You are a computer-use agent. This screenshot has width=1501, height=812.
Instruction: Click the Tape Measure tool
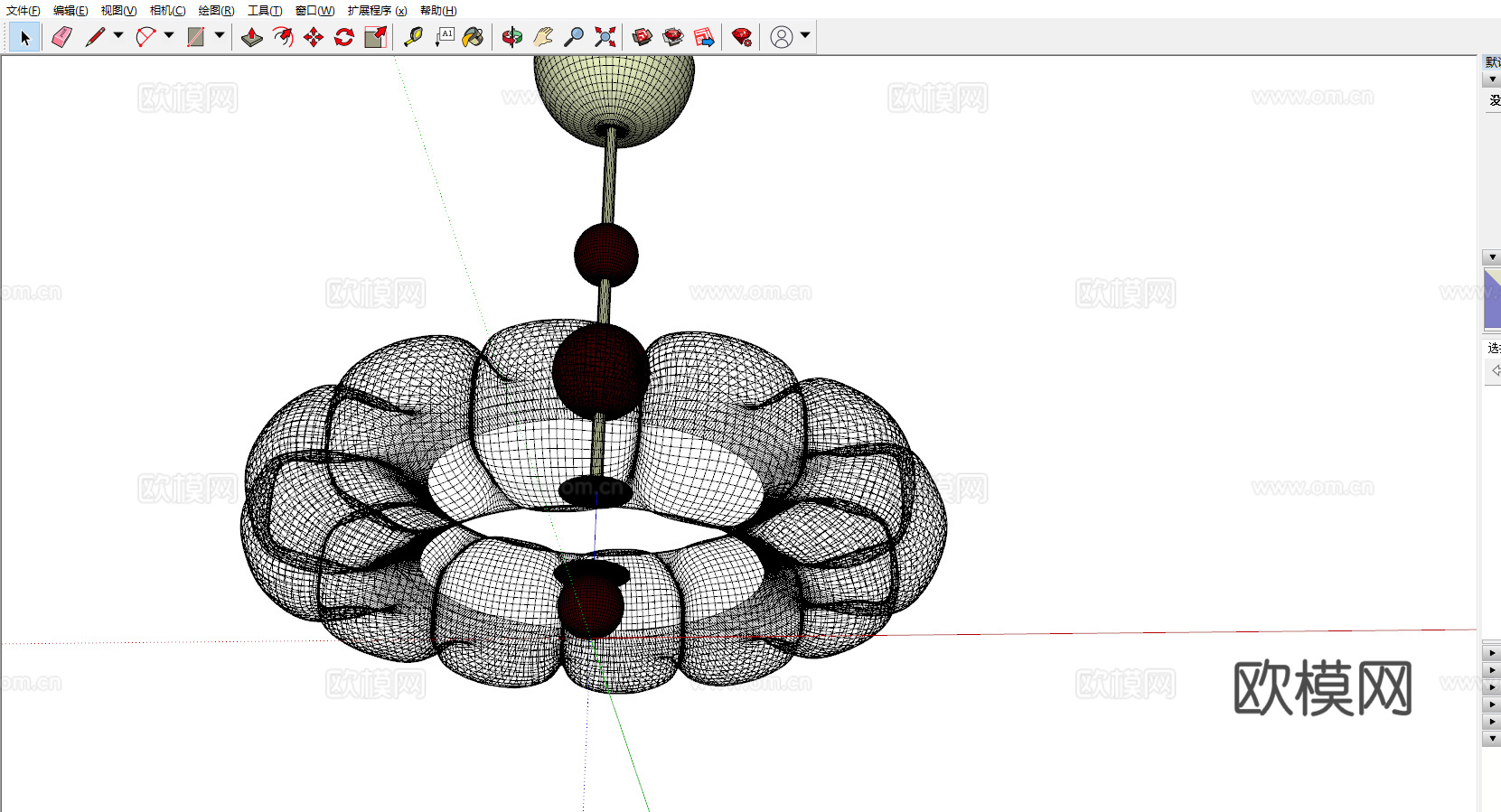(x=413, y=37)
